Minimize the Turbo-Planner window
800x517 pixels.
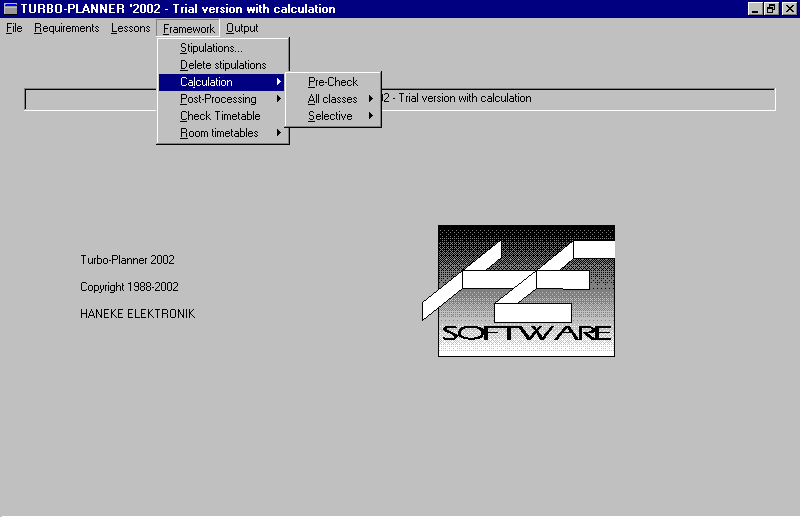click(755, 9)
